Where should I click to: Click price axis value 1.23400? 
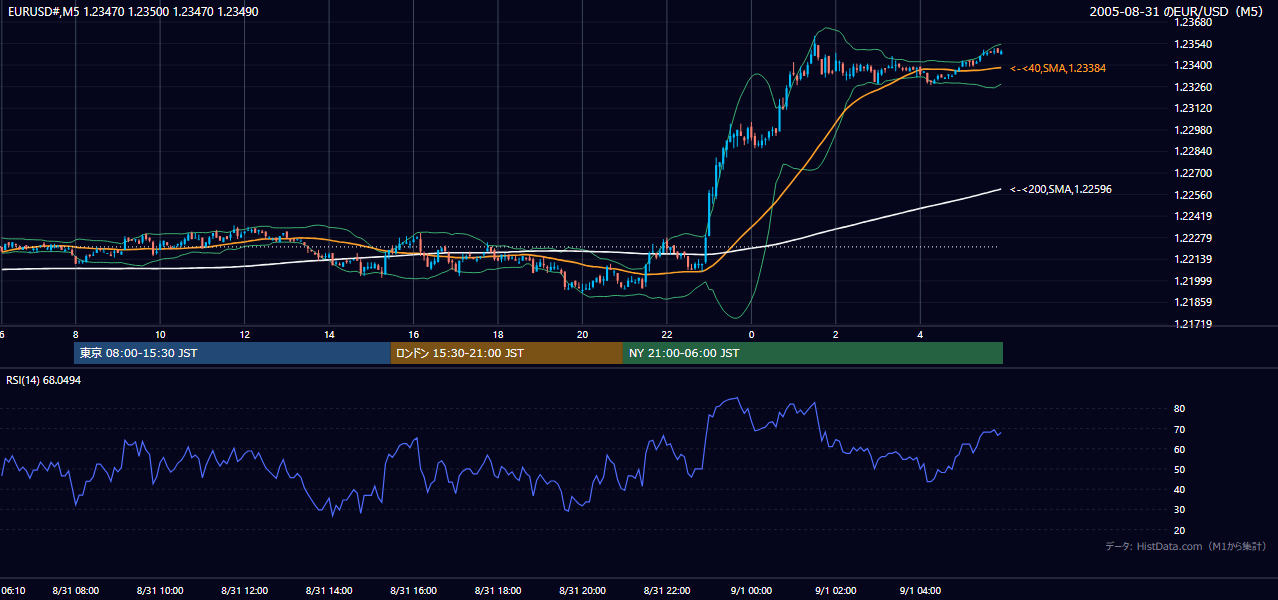tap(1192, 65)
